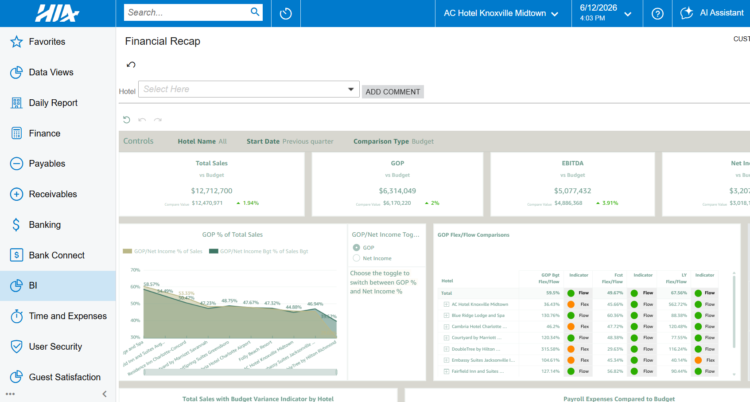Toggle GOP/Net Income Bgt % legend entry
The height and width of the screenshot is (402, 750).
259,251
